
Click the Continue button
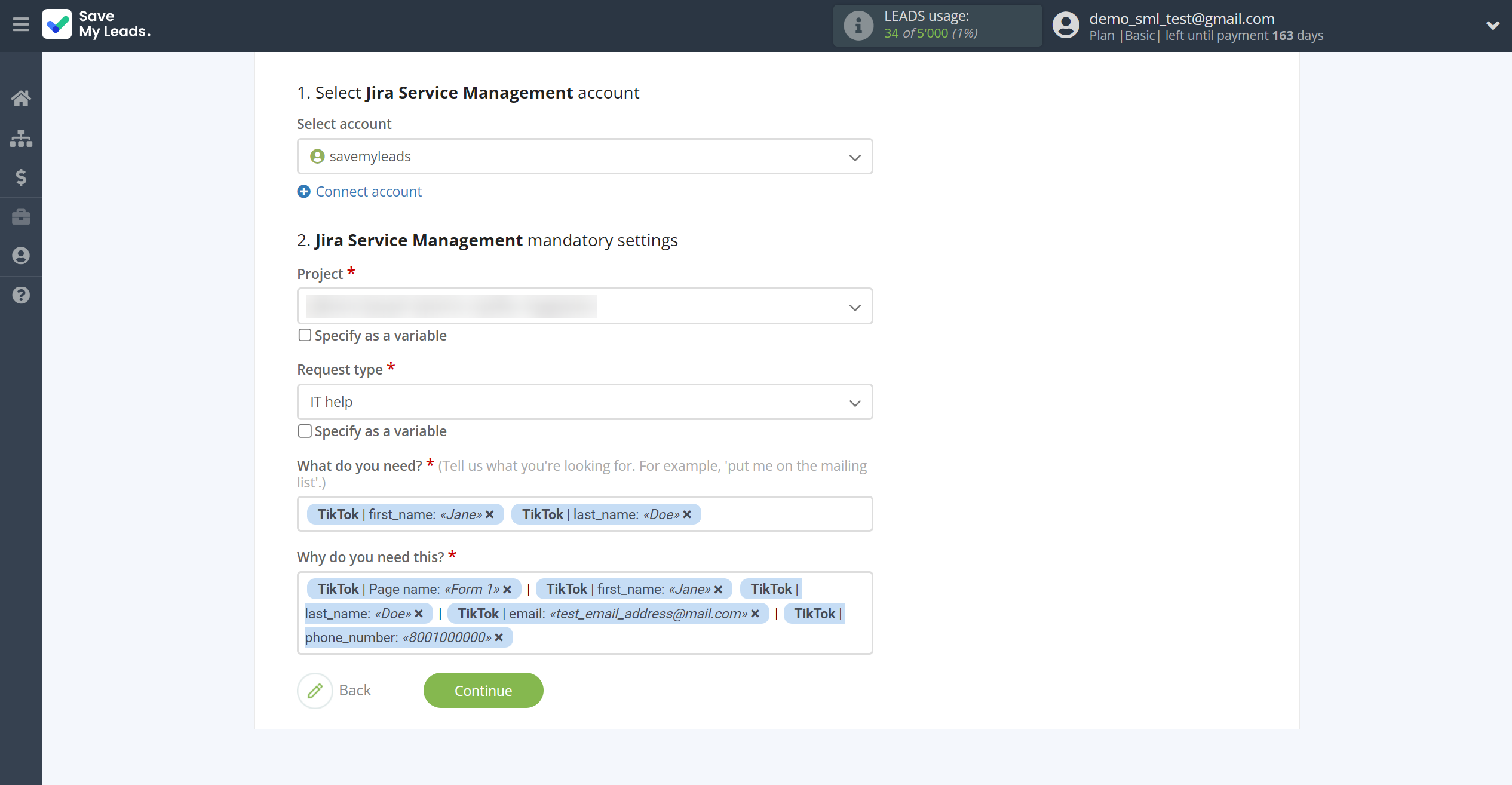[483, 691]
